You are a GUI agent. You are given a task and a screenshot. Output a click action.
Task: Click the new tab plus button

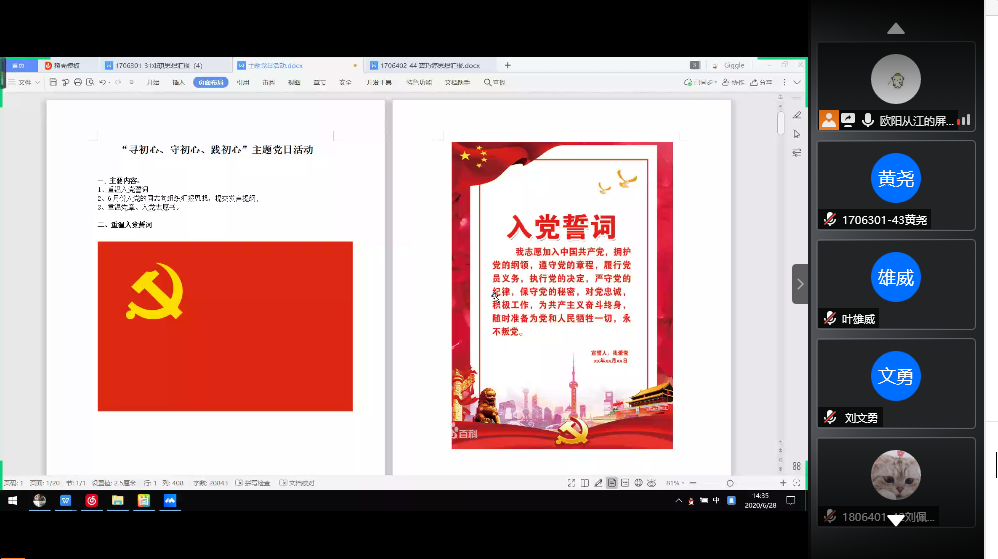point(508,65)
